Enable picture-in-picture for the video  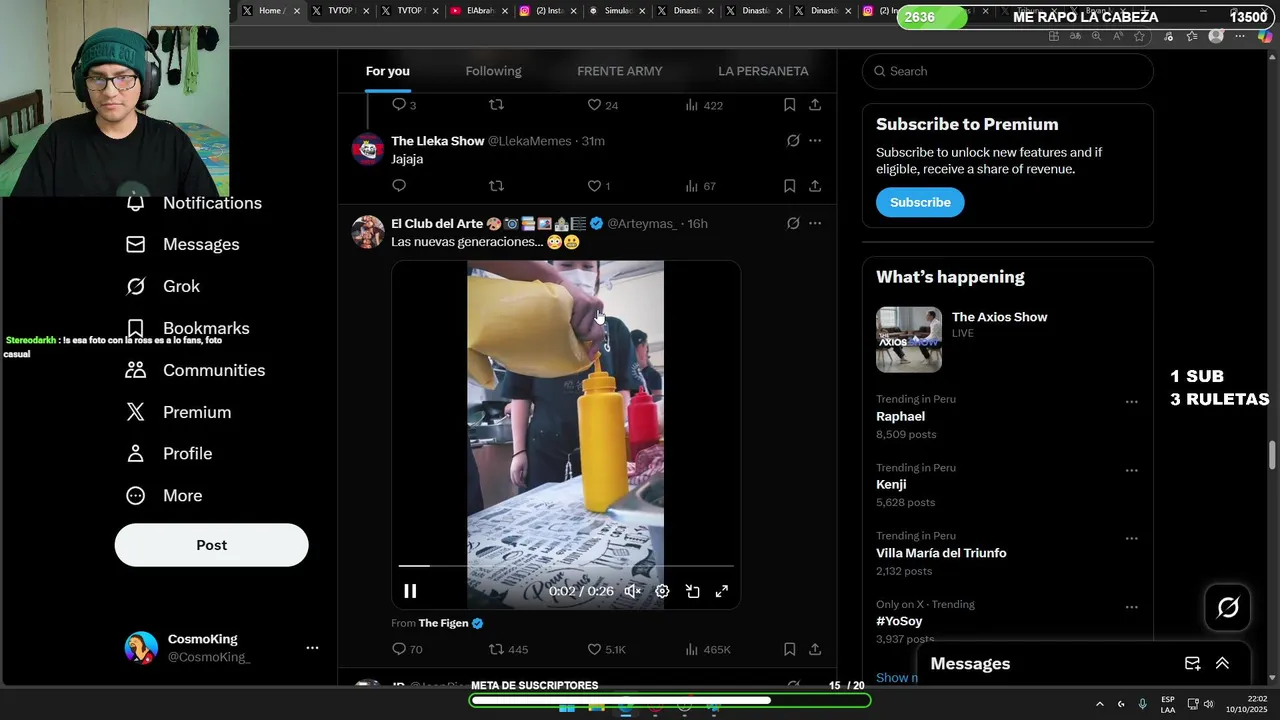692,591
